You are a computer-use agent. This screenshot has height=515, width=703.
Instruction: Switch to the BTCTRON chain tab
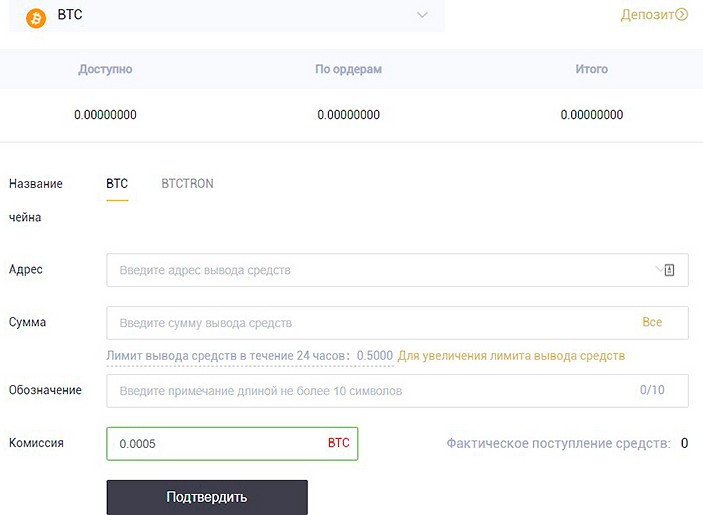click(x=187, y=184)
